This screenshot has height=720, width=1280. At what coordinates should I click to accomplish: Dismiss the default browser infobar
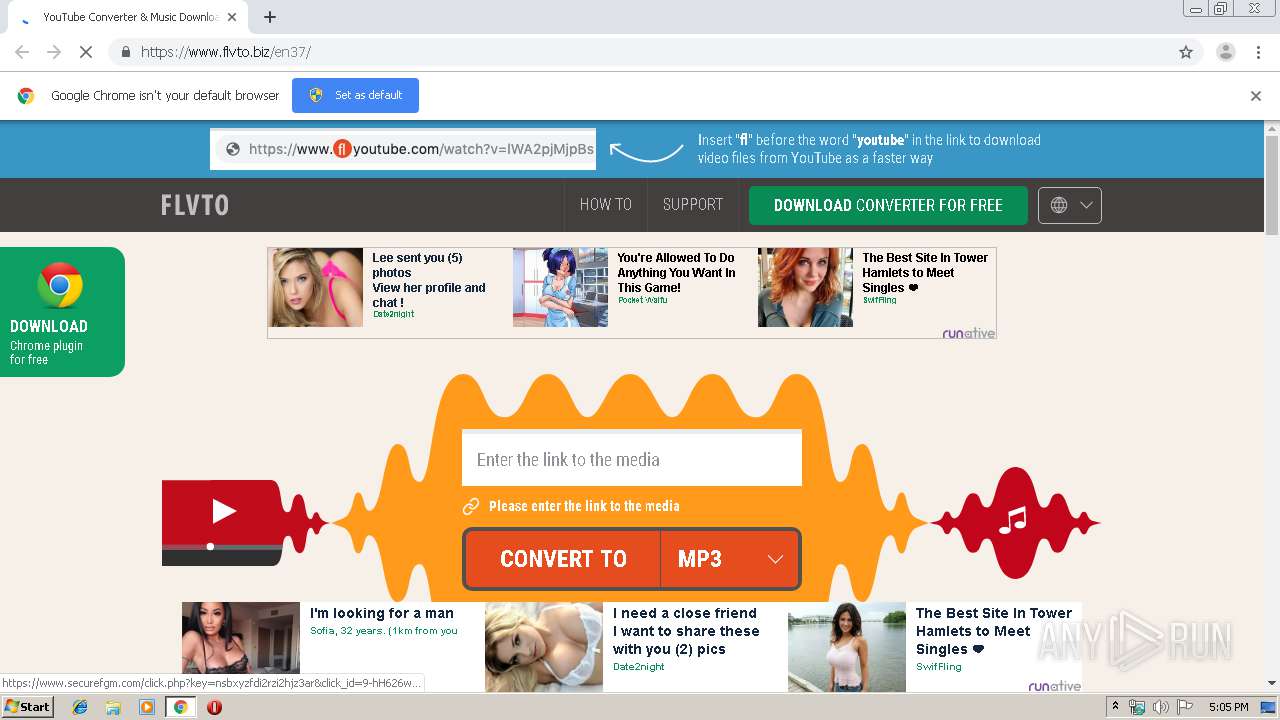(x=1256, y=96)
